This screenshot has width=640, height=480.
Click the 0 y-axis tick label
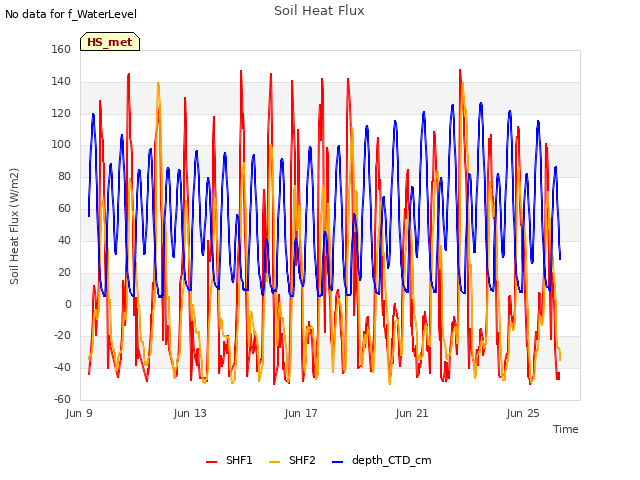pos(68,304)
